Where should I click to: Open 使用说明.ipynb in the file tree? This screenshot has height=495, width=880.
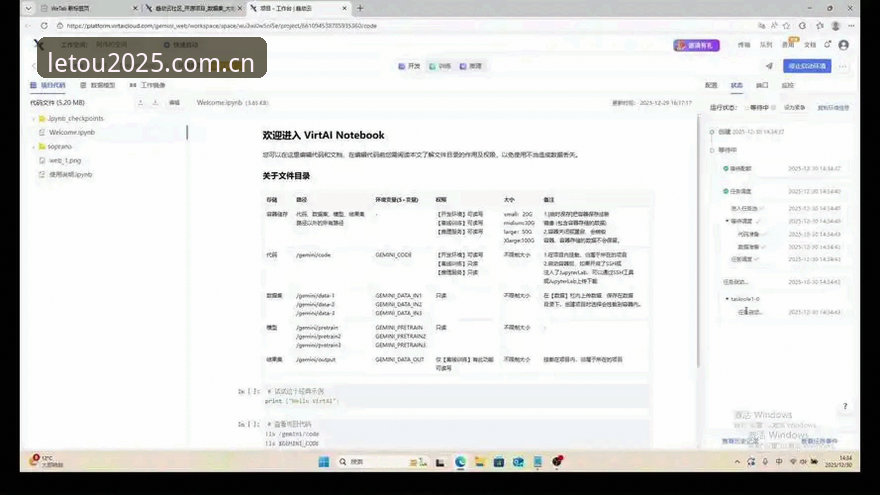pyautogui.click(x=66, y=175)
